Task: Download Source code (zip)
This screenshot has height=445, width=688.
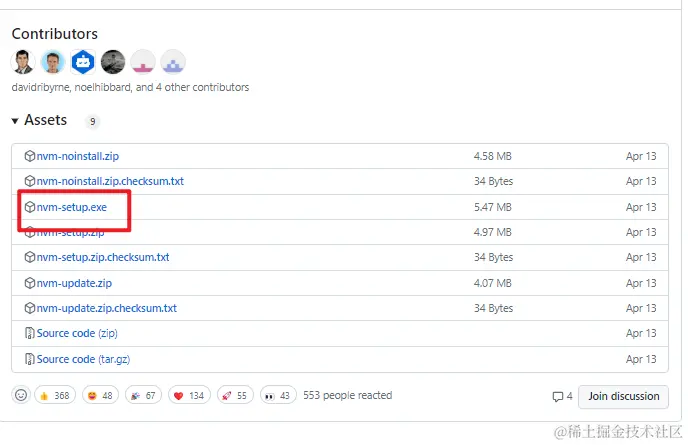Action: click(77, 334)
